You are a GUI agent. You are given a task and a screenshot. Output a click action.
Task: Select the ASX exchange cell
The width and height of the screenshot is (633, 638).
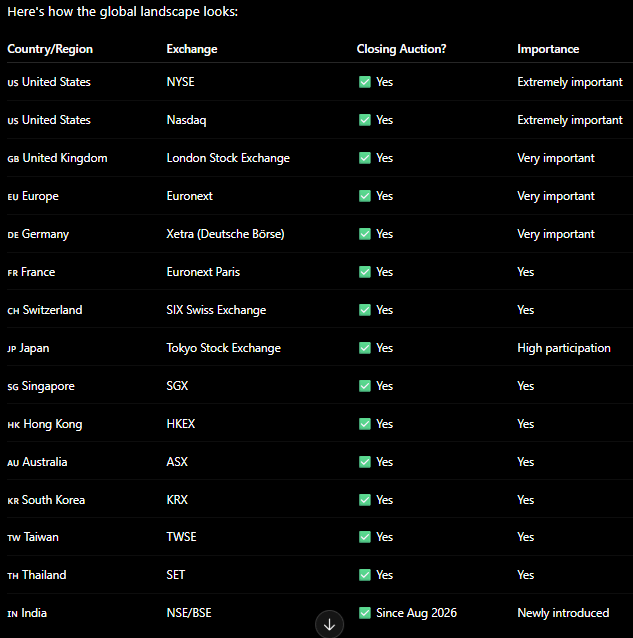coord(177,462)
